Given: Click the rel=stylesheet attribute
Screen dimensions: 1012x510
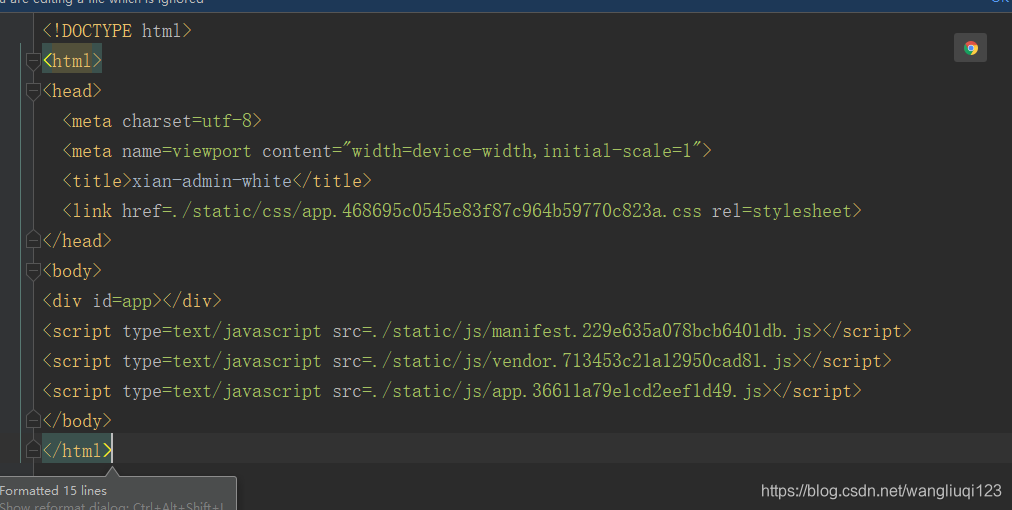Looking at the screenshot, I should (782, 211).
